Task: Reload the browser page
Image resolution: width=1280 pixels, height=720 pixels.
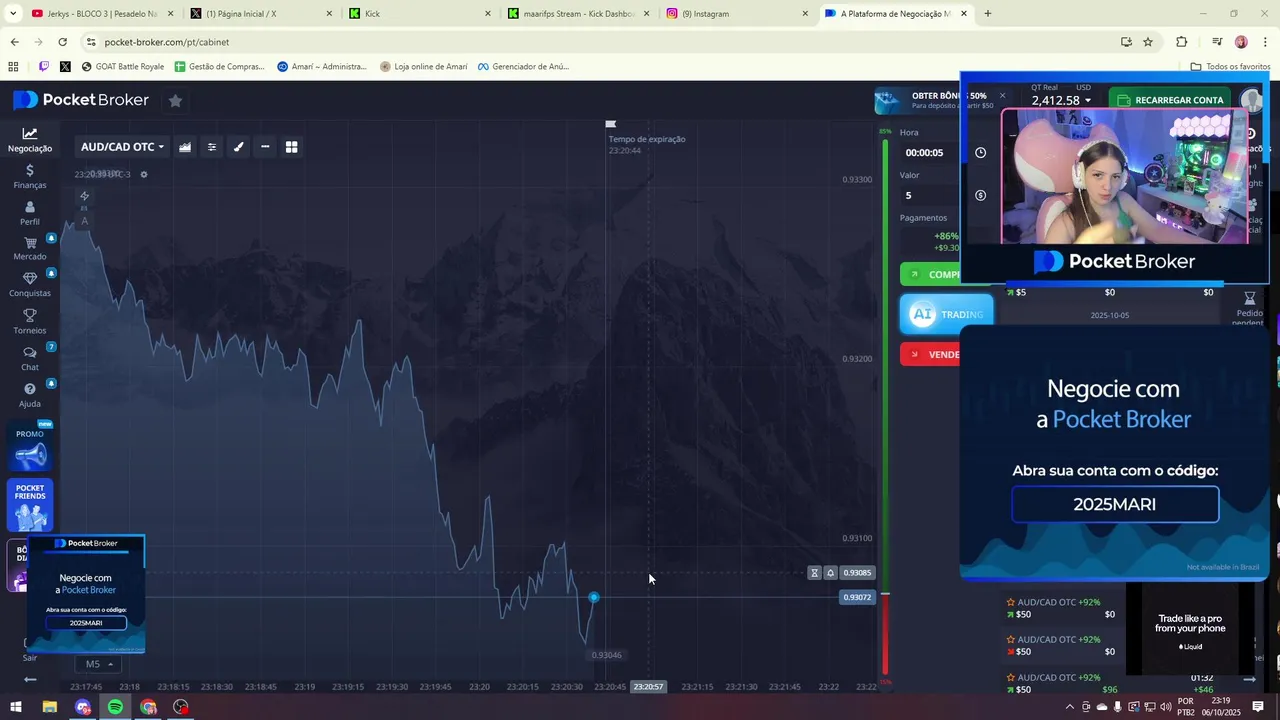Action: 62,42
